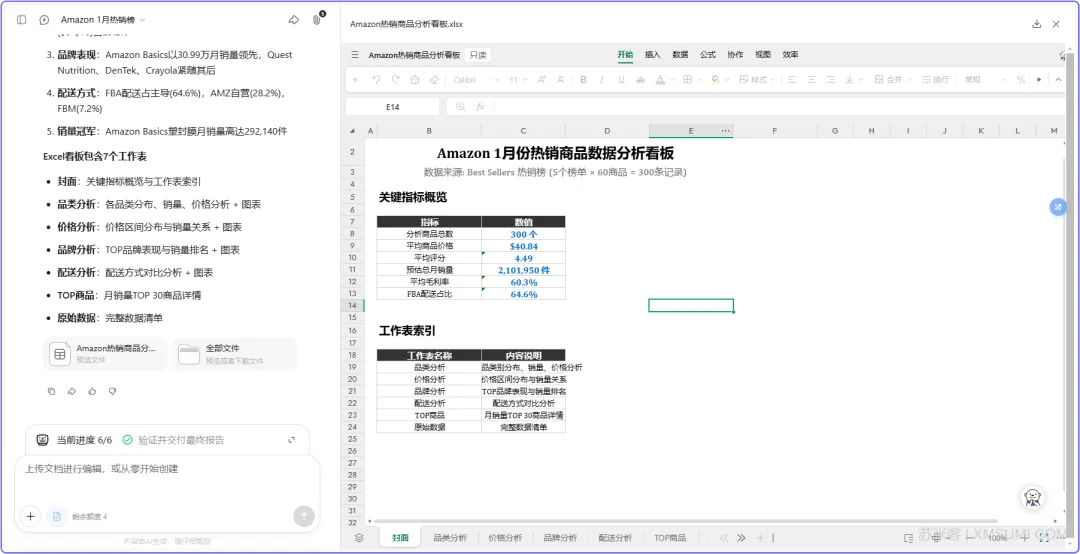This screenshot has width=1080, height=554.
Task: Decrease font size with A- icon
Action: pyautogui.click(x=561, y=80)
